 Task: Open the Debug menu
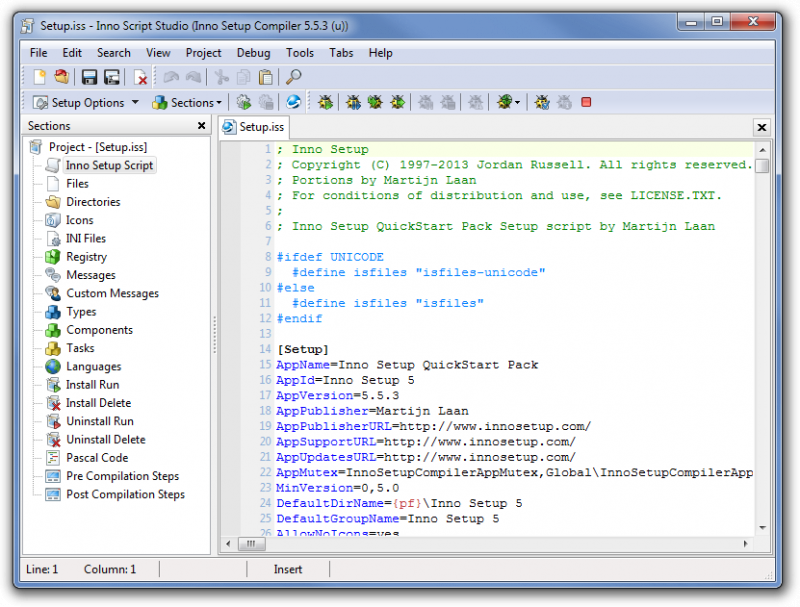click(254, 53)
